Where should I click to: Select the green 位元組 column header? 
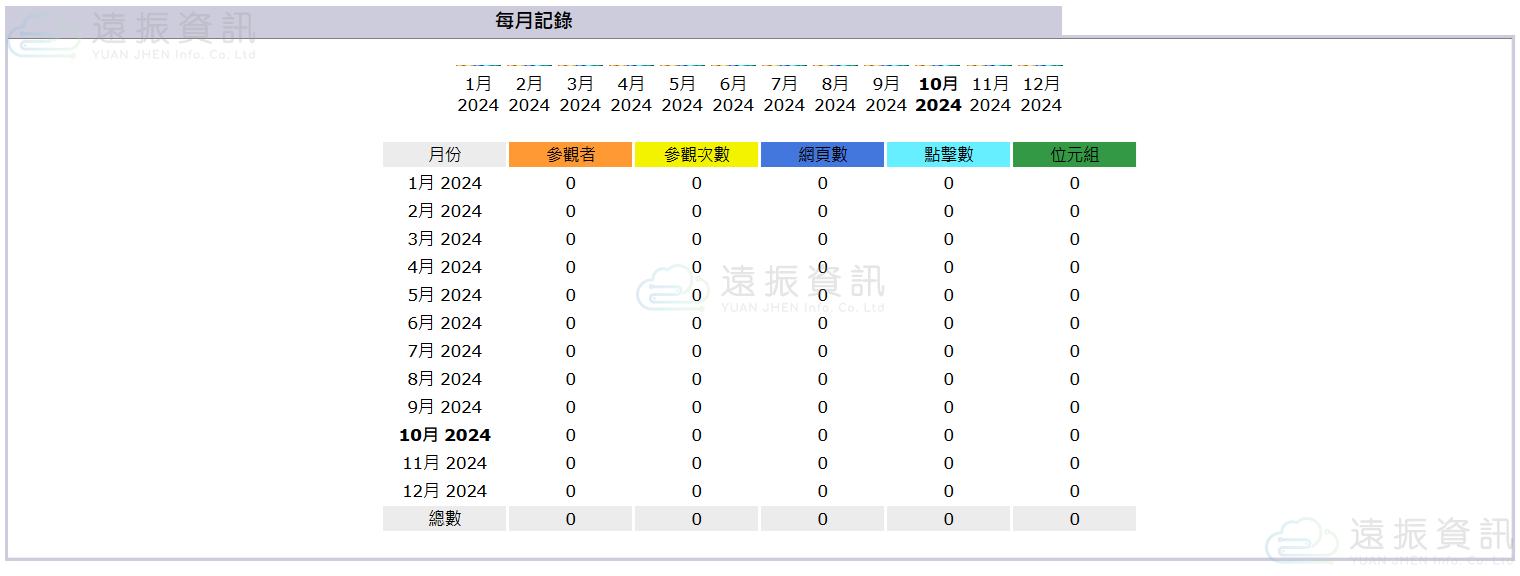click(1074, 155)
